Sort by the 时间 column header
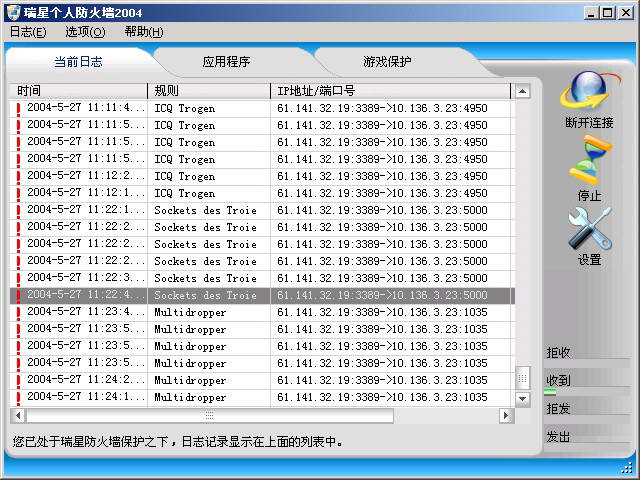Screen dimensions: 640x480 [x=78, y=91]
